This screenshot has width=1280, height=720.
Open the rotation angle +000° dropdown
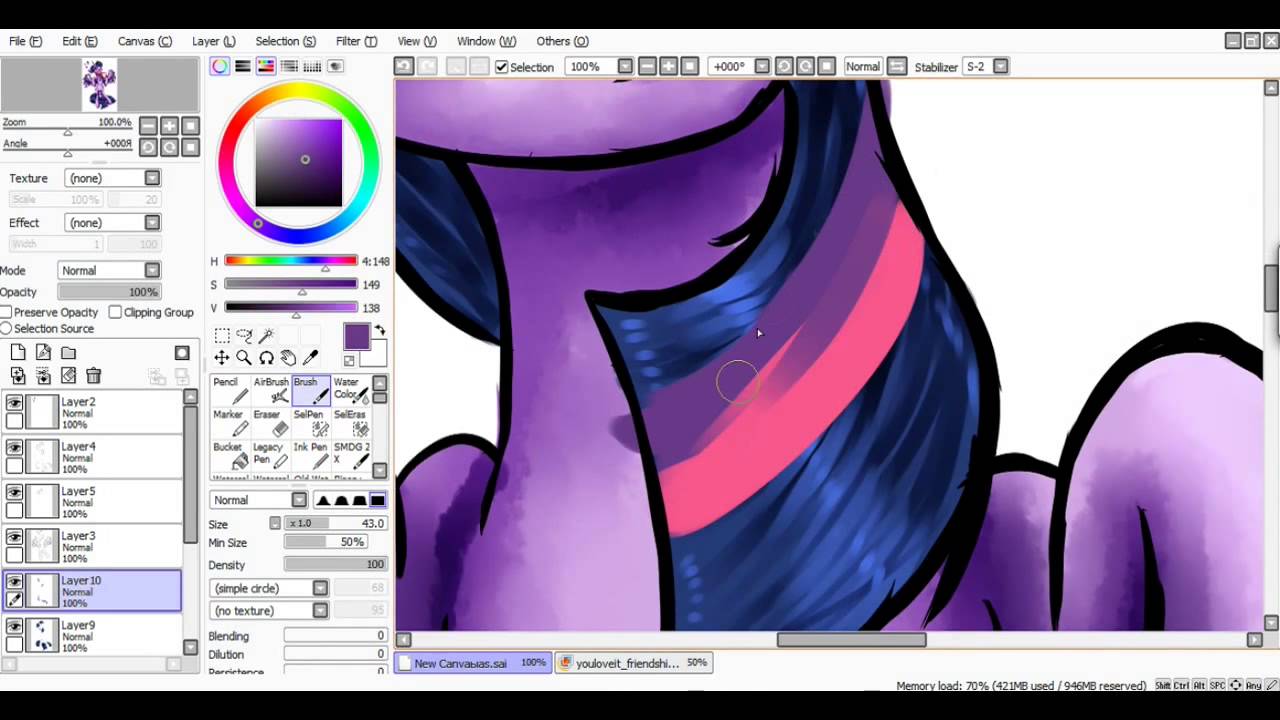pyautogui.click(x=740, y=66)
